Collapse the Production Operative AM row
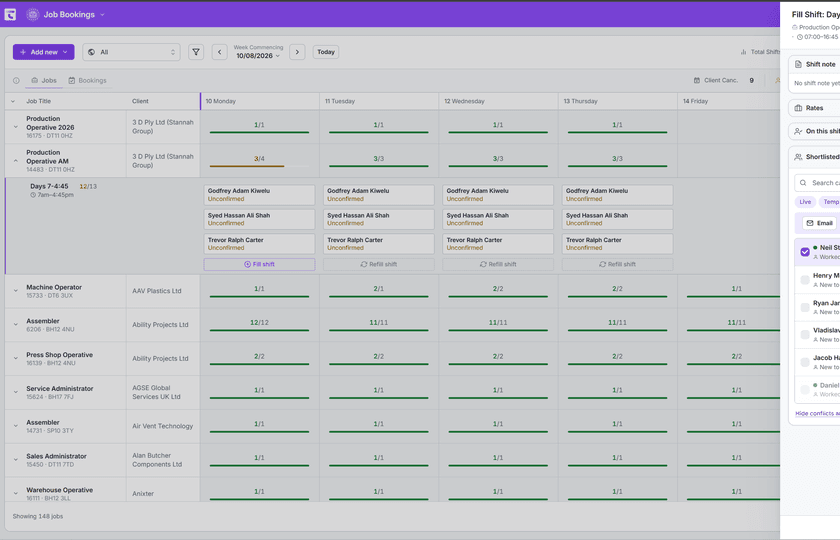Screen dimensions: 840x540 click(16, 161)
